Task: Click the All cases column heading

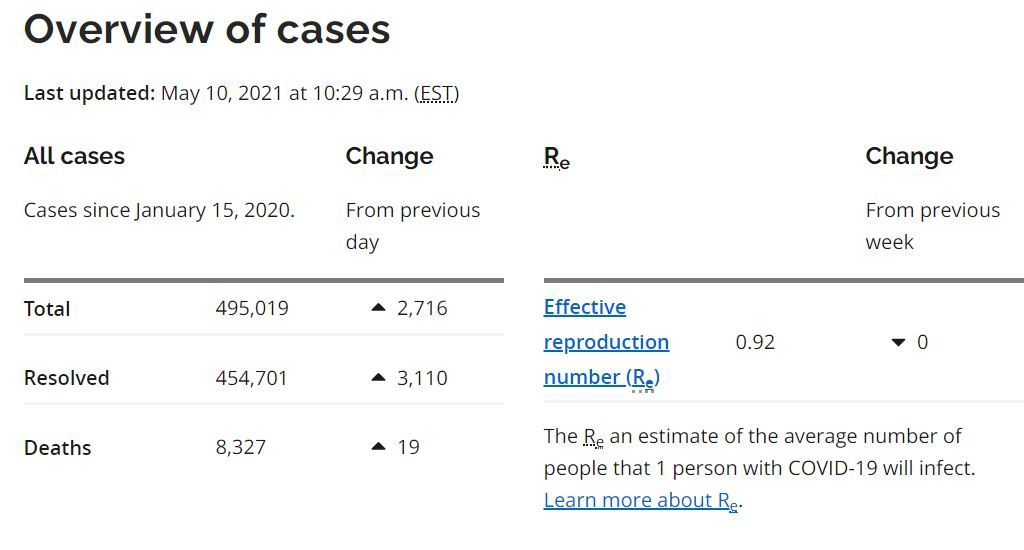Action: (74, 156)
